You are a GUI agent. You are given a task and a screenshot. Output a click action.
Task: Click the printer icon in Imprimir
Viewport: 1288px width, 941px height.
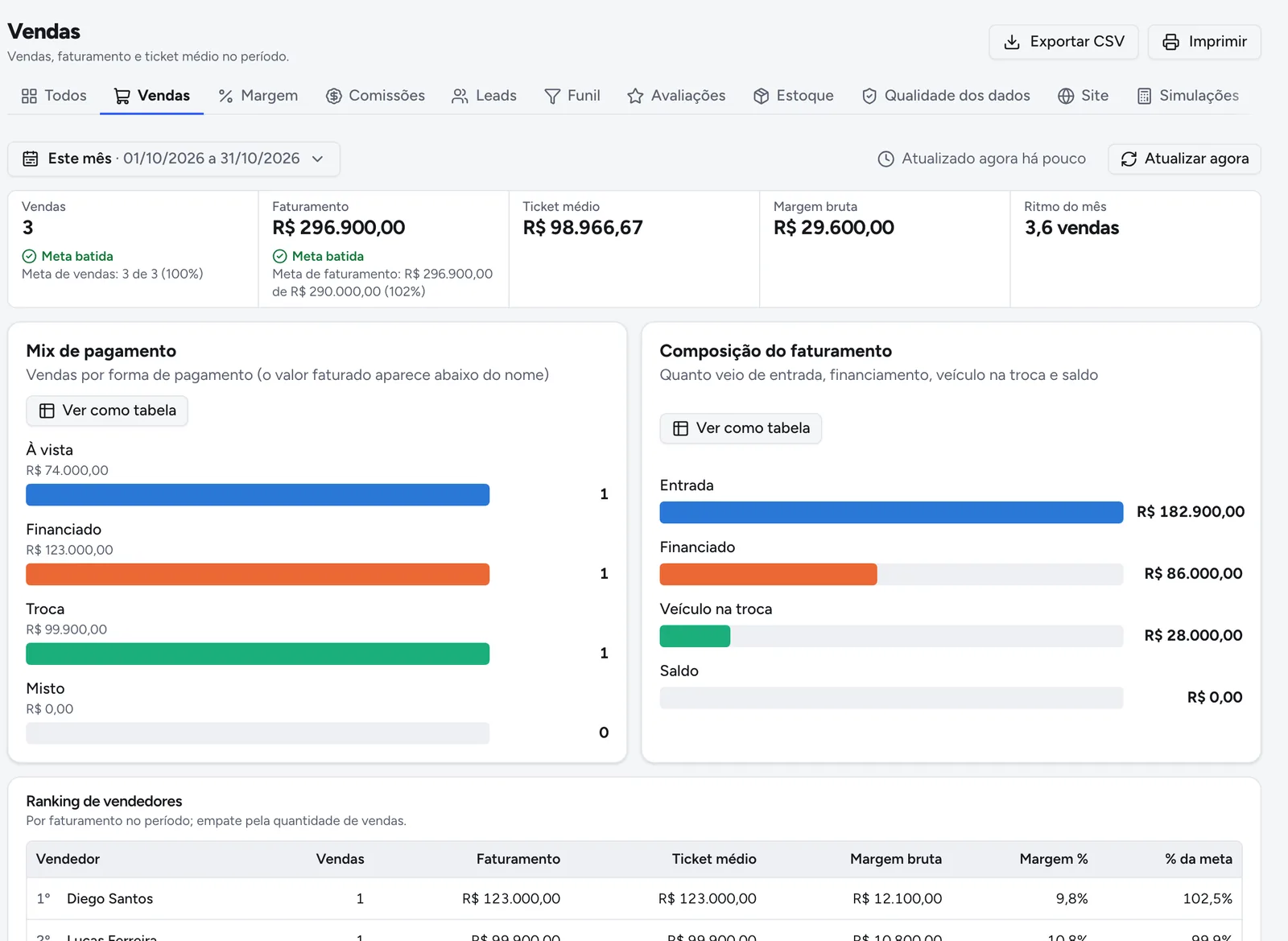coord(1170,42)
